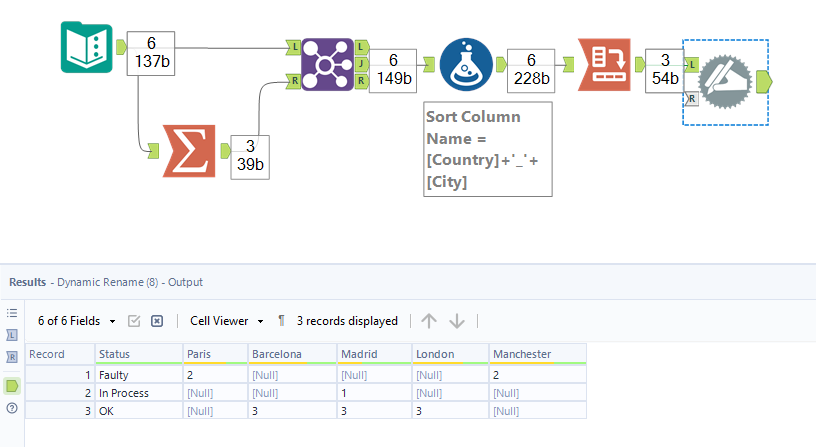Screen dimensions: 816x447
Task: Select the Summarize tool node
Action: (188, 151)
